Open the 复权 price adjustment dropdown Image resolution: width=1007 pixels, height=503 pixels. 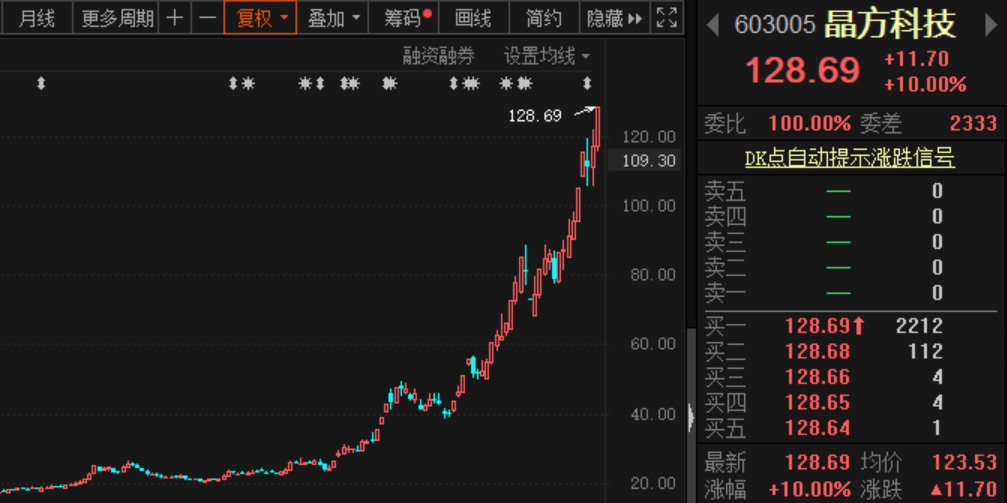(260, 18)
